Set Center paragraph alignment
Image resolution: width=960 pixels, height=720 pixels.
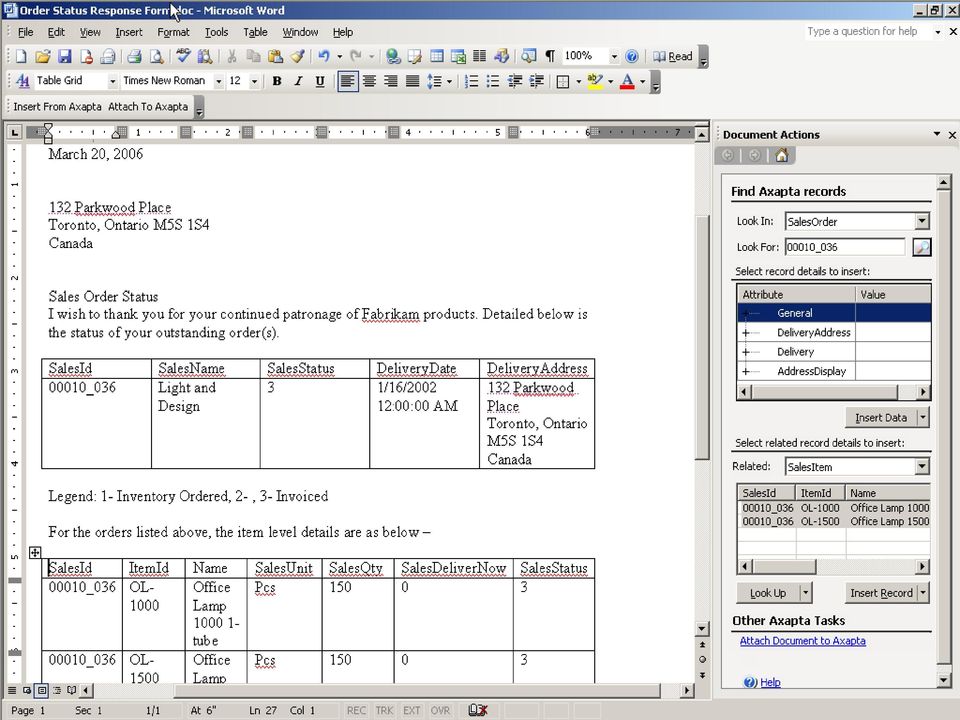tap(369, 81)
